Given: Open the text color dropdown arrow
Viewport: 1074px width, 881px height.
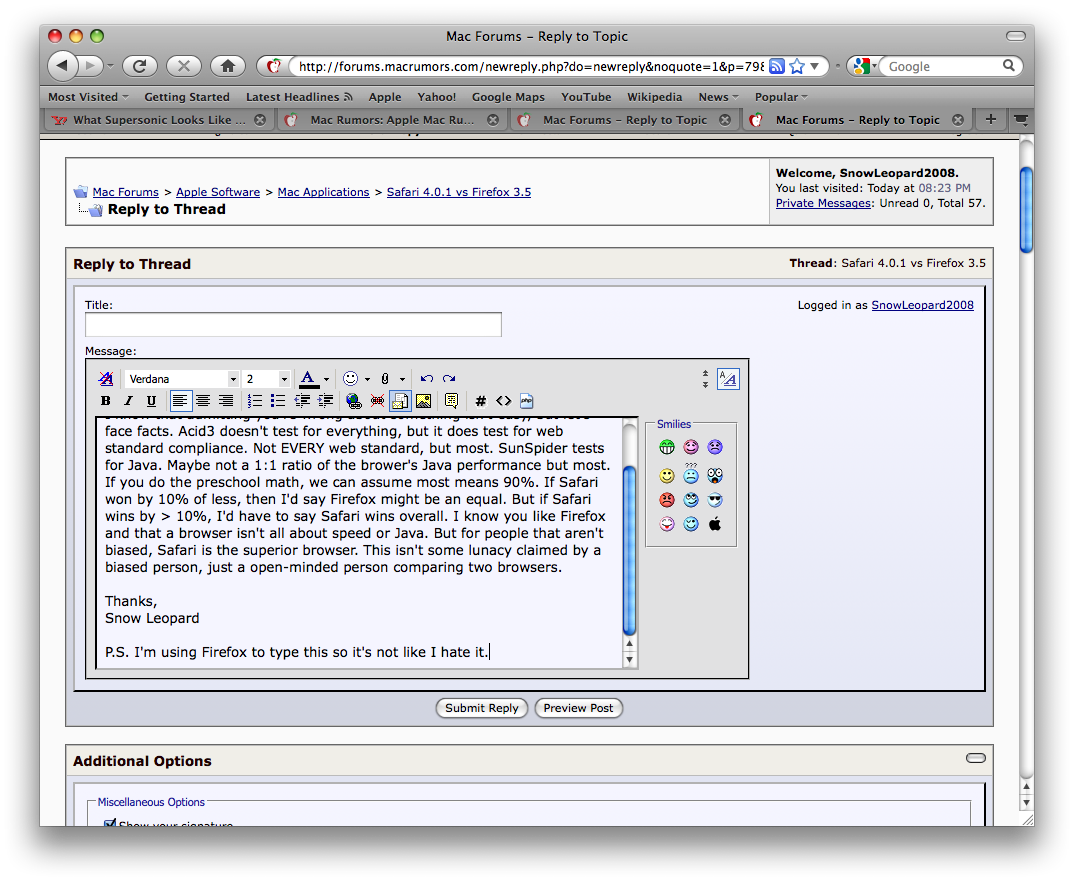Looking at the screenshot, I should [x=327, y=379].
